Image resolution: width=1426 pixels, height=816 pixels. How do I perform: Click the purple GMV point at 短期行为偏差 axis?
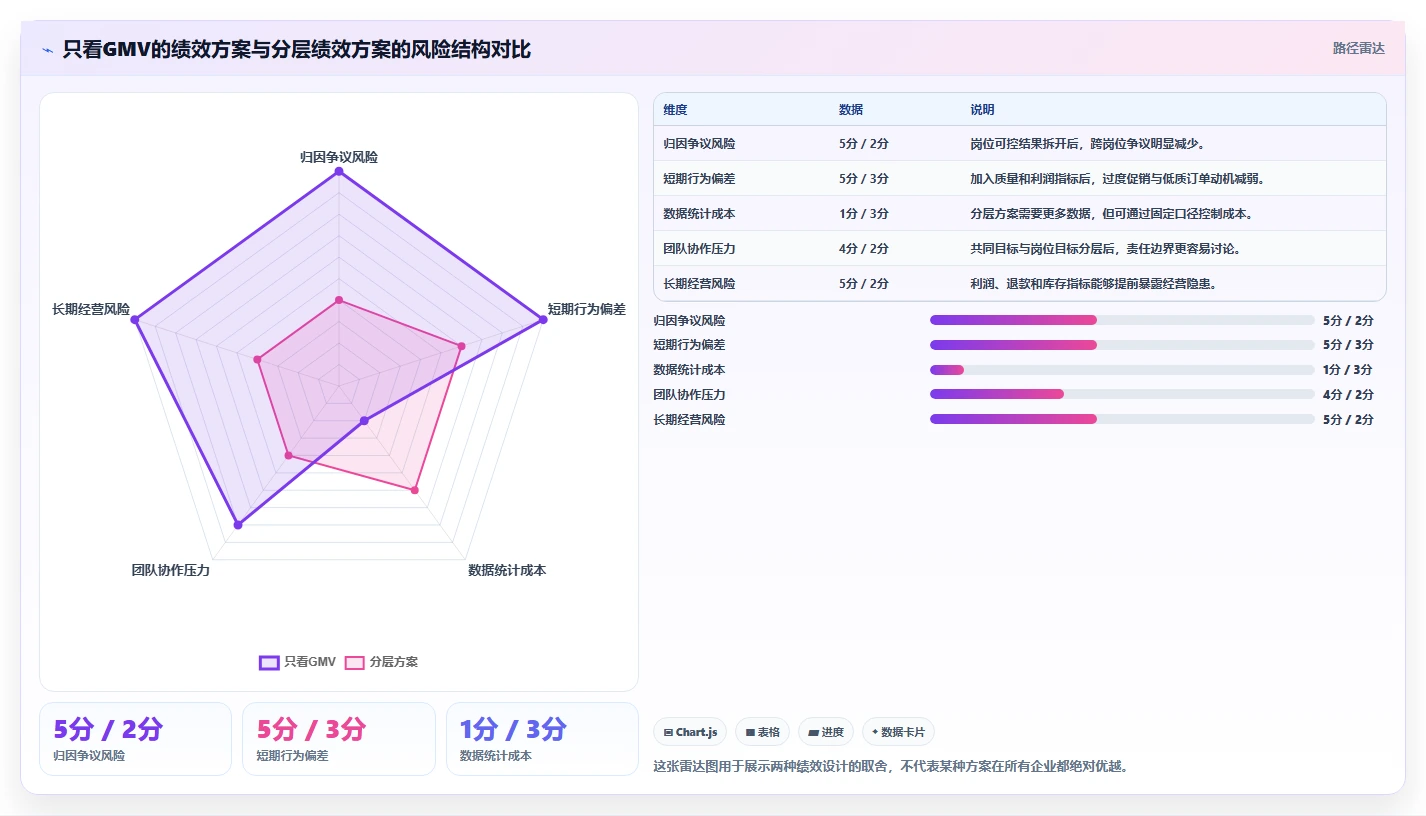click(x=543, y=320)
